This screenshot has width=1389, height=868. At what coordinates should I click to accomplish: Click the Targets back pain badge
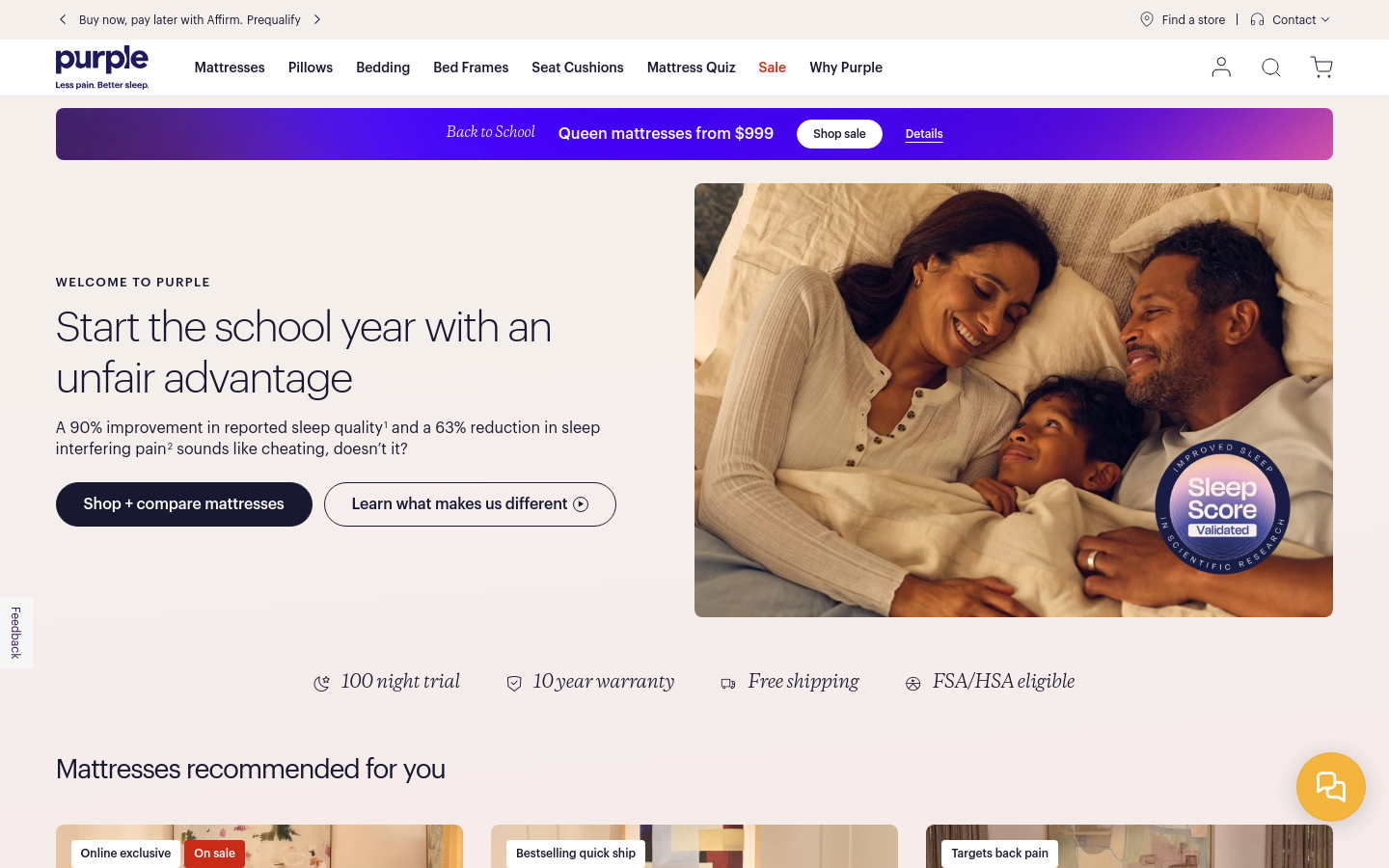[x=999, y=854]
